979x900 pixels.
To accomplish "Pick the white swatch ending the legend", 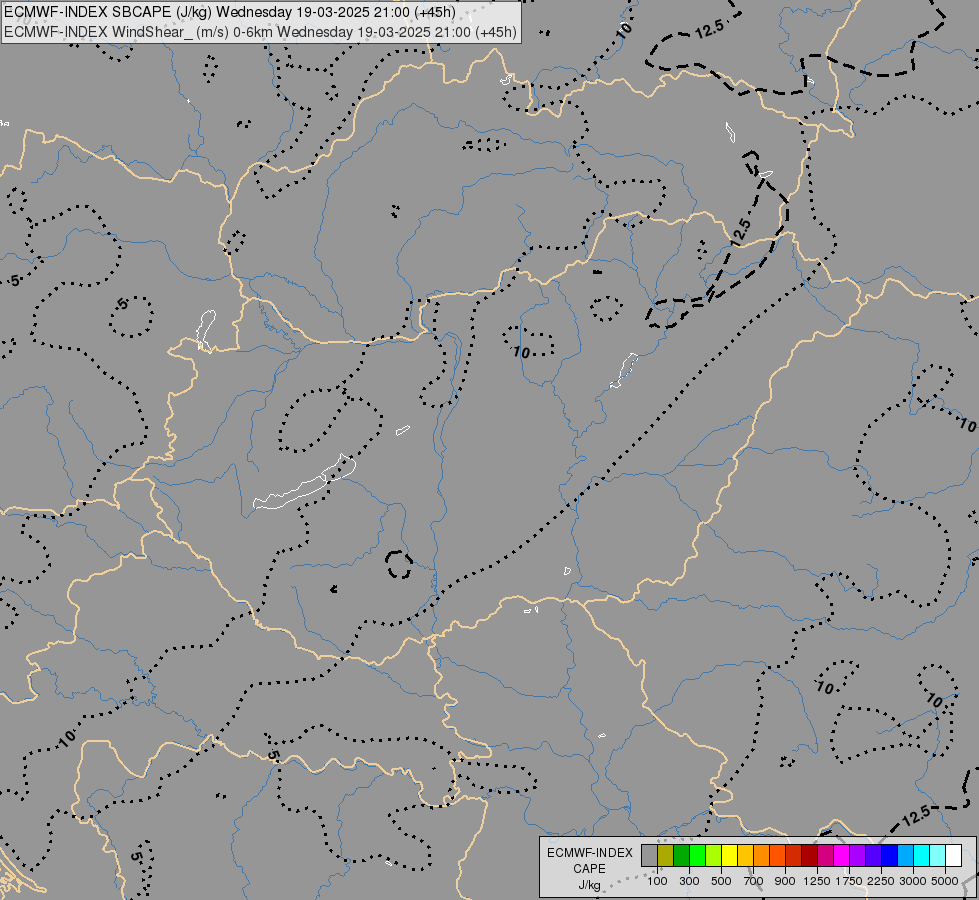I will (953, 855).
